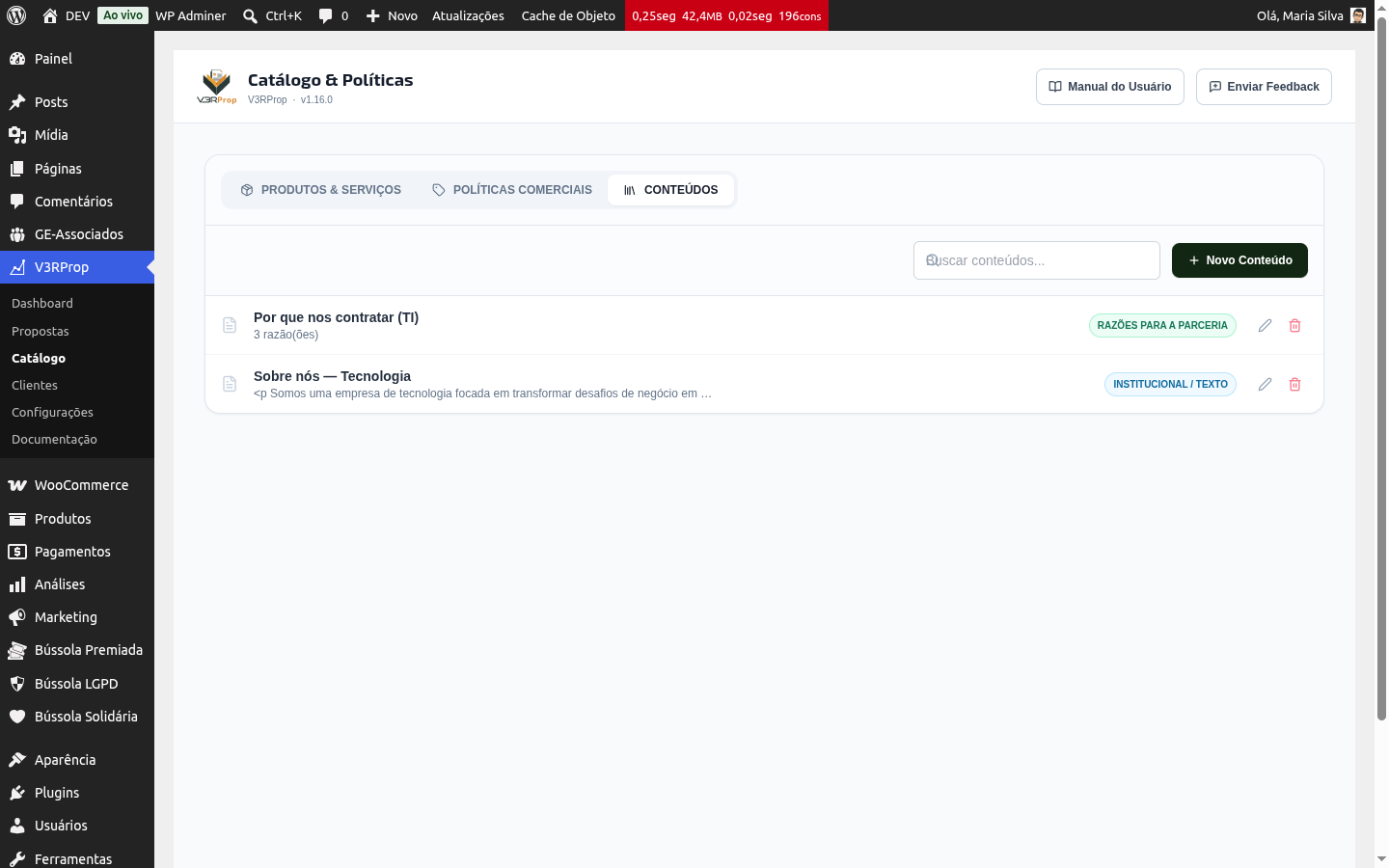Open the 'Novo' admin bar dropdown
Image resolution: width=1389 pixels, height=868 pixels.
[x=392, y=15]
